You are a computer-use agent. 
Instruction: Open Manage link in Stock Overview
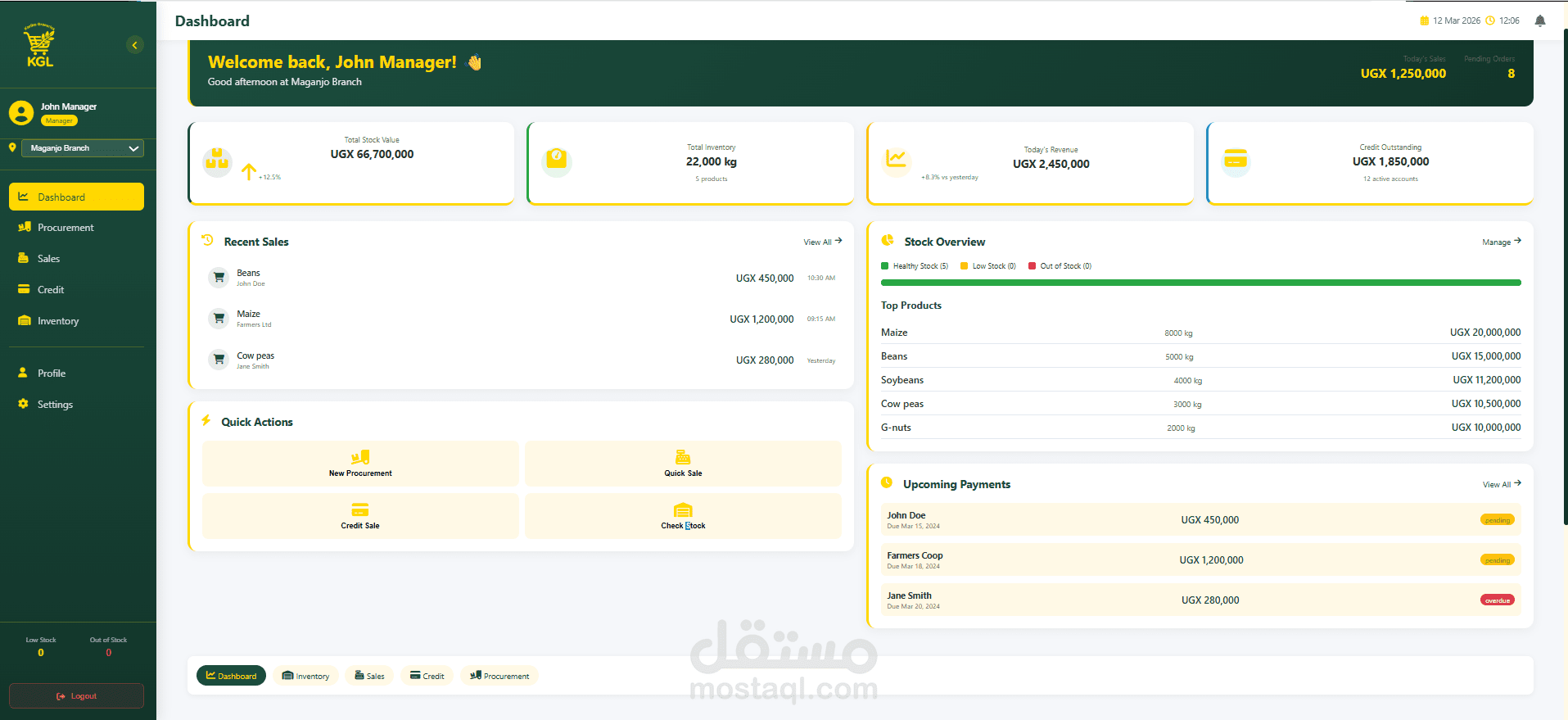tap(1501, 242)
